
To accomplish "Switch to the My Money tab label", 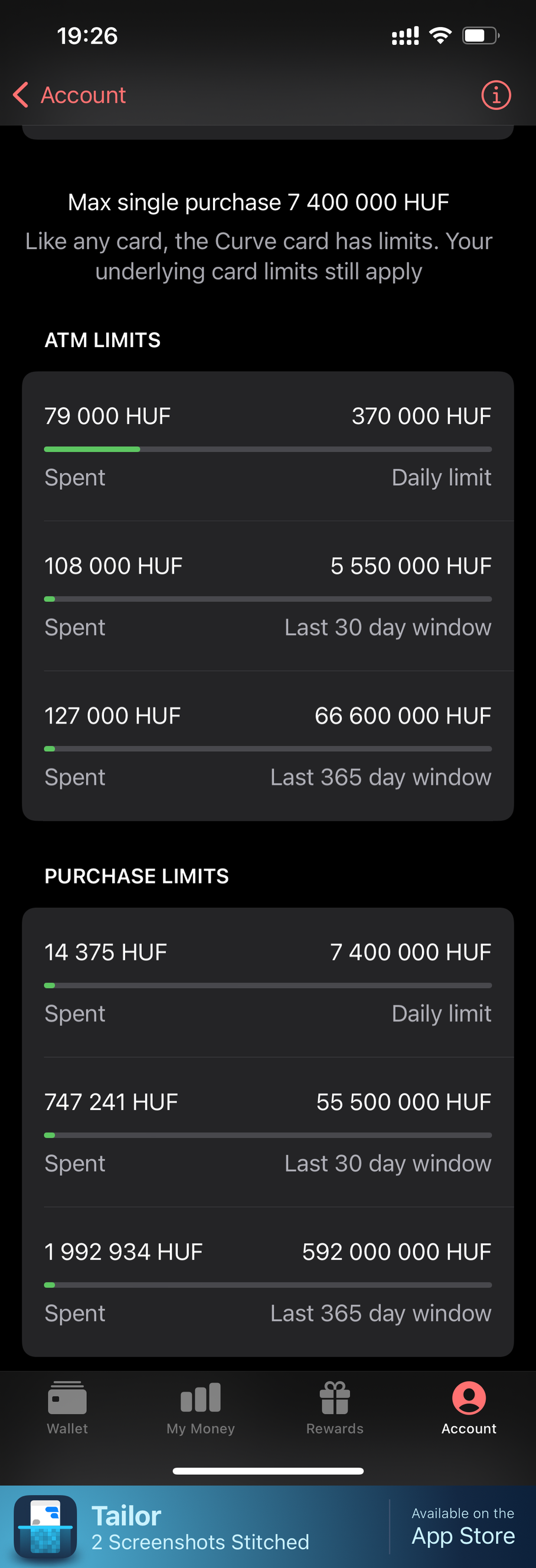I will click(200, 1429).
